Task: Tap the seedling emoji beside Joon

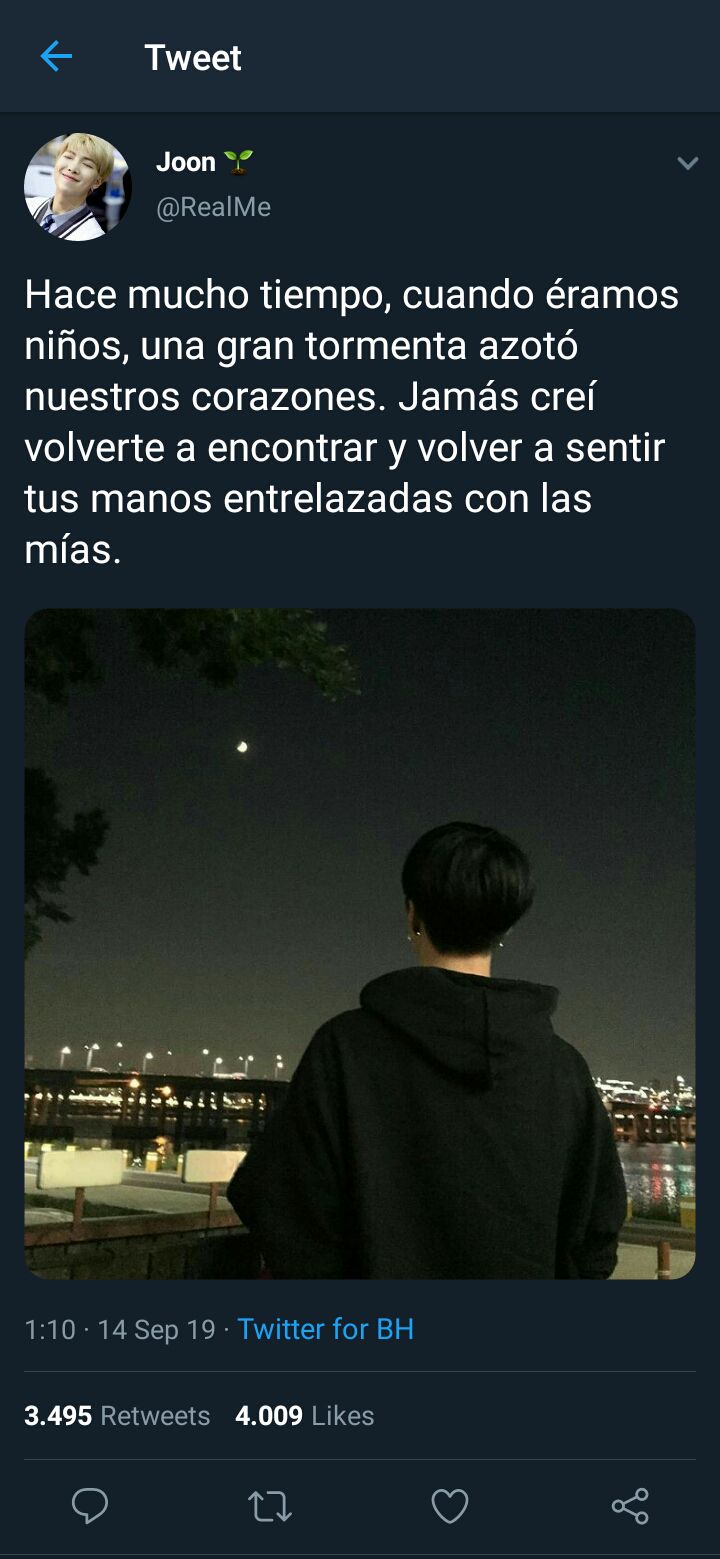Action: click(x=238, y=161)
